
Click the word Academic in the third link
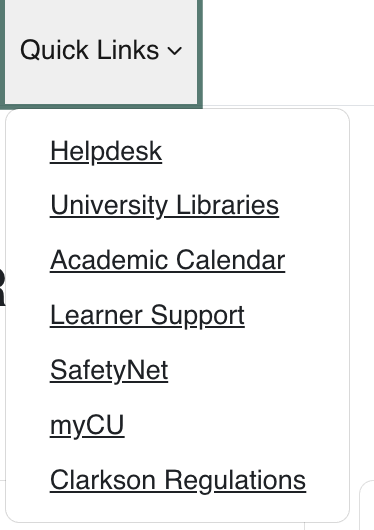(109, 260)
